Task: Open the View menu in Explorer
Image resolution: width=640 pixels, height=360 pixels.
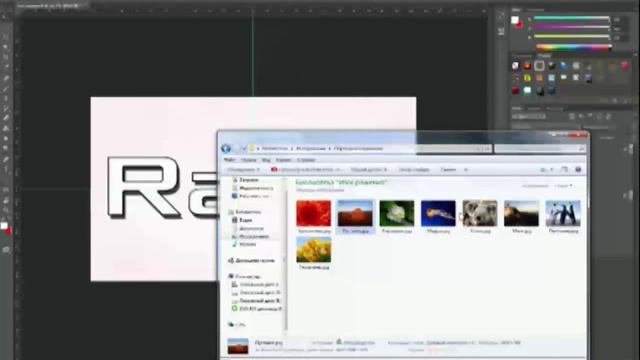Action: click(x=266, y=160)
